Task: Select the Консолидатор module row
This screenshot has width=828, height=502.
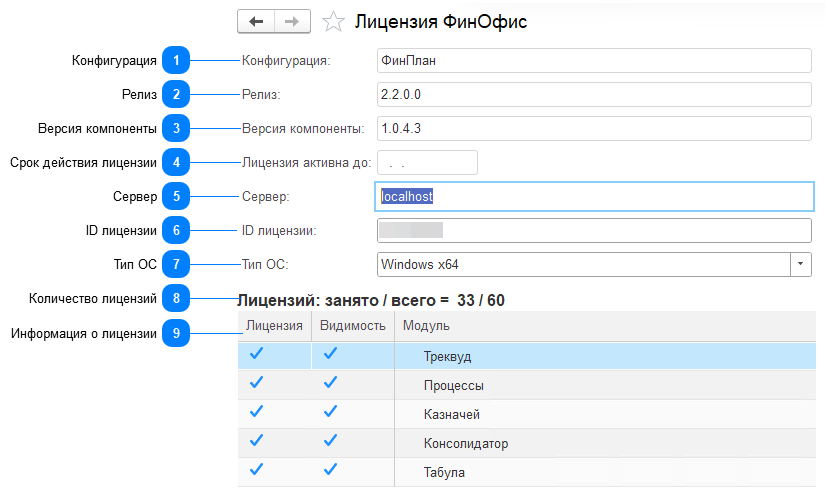Action: [527, 443]
